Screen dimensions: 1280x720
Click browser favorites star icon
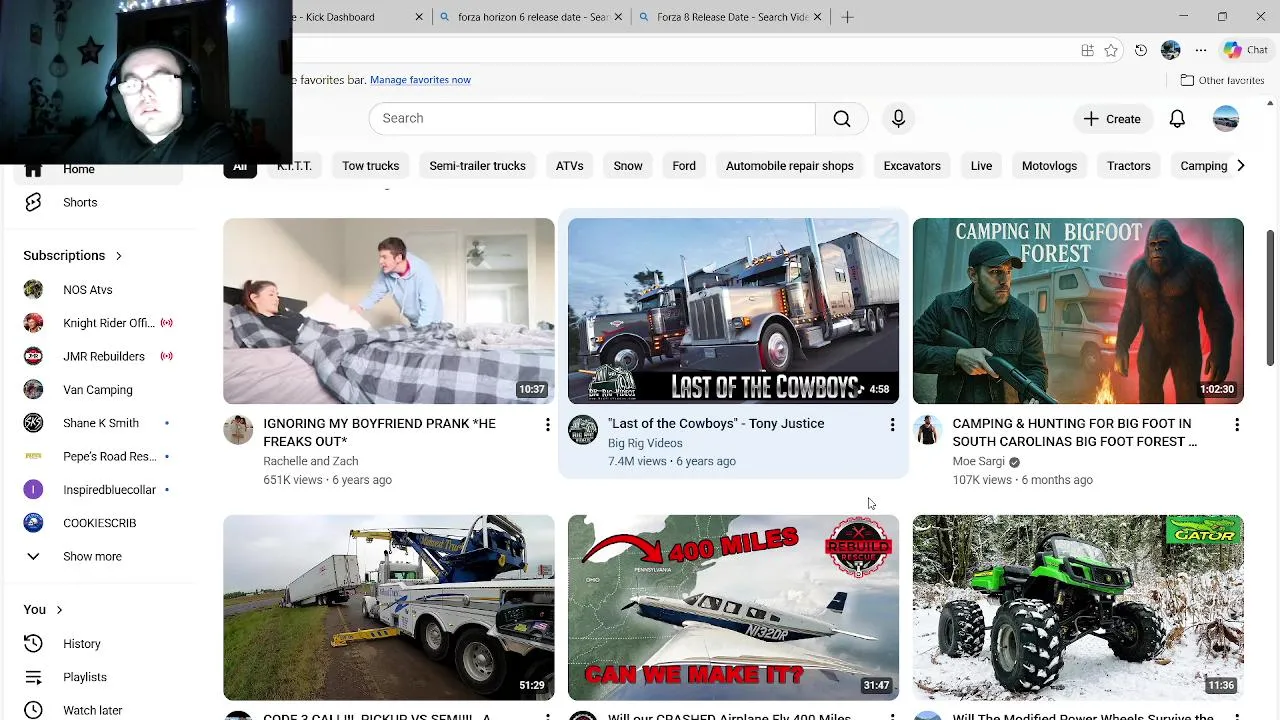(1111, 50)
